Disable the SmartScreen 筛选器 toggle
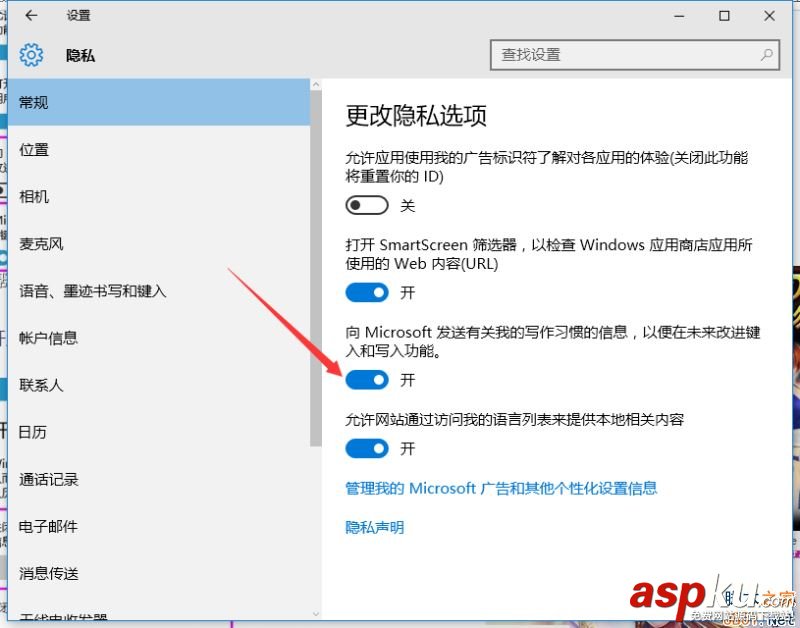This screenshot has width=800, height=628. coord(366,292)
